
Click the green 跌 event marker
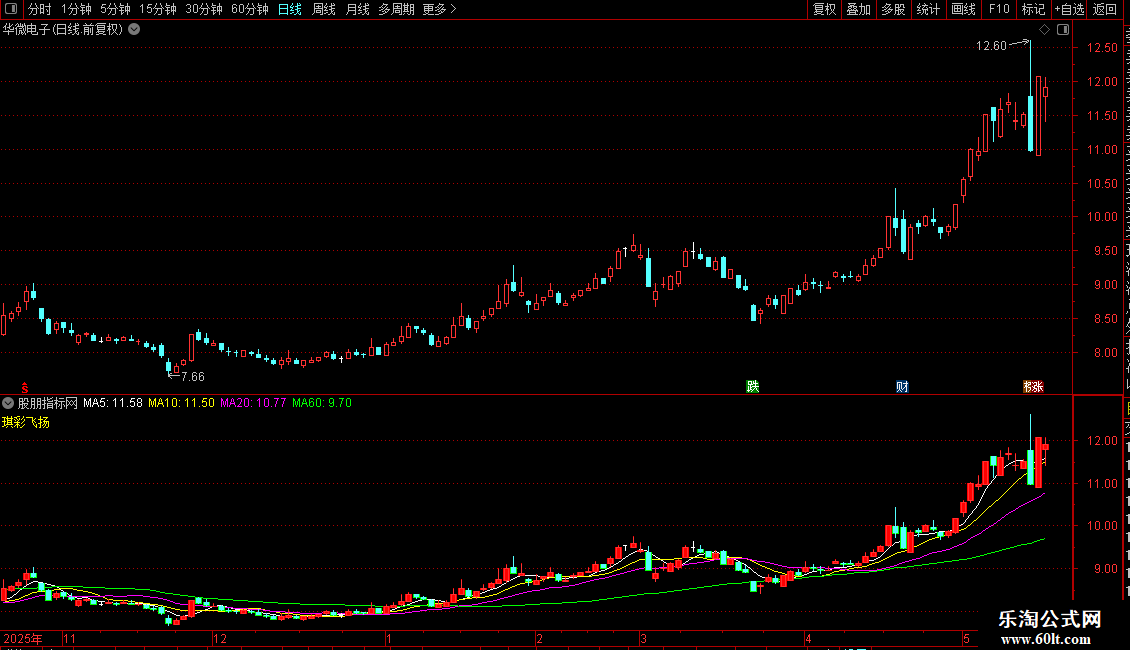[x=752, y=387]
